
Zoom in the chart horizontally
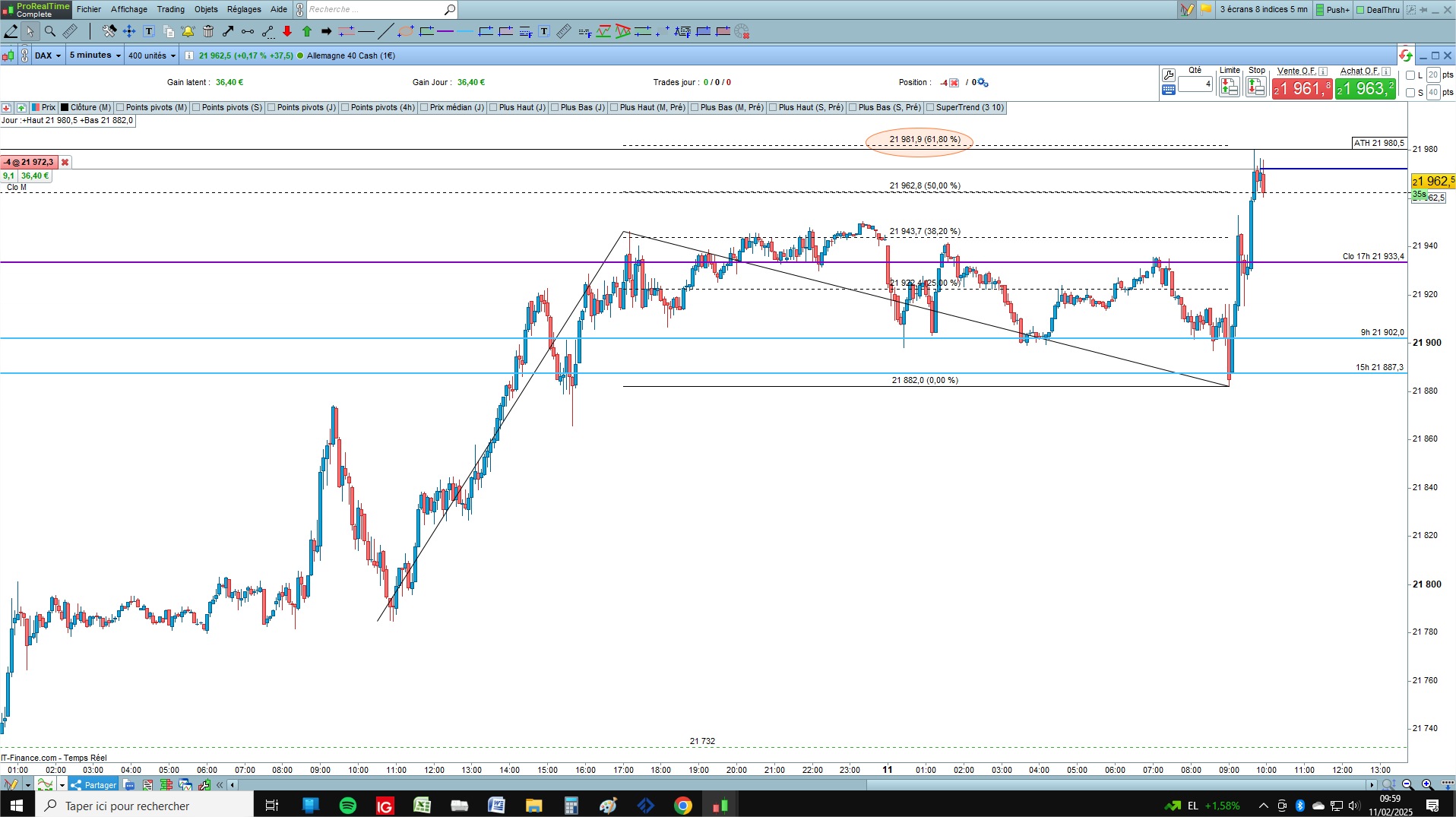(1427, 784)
